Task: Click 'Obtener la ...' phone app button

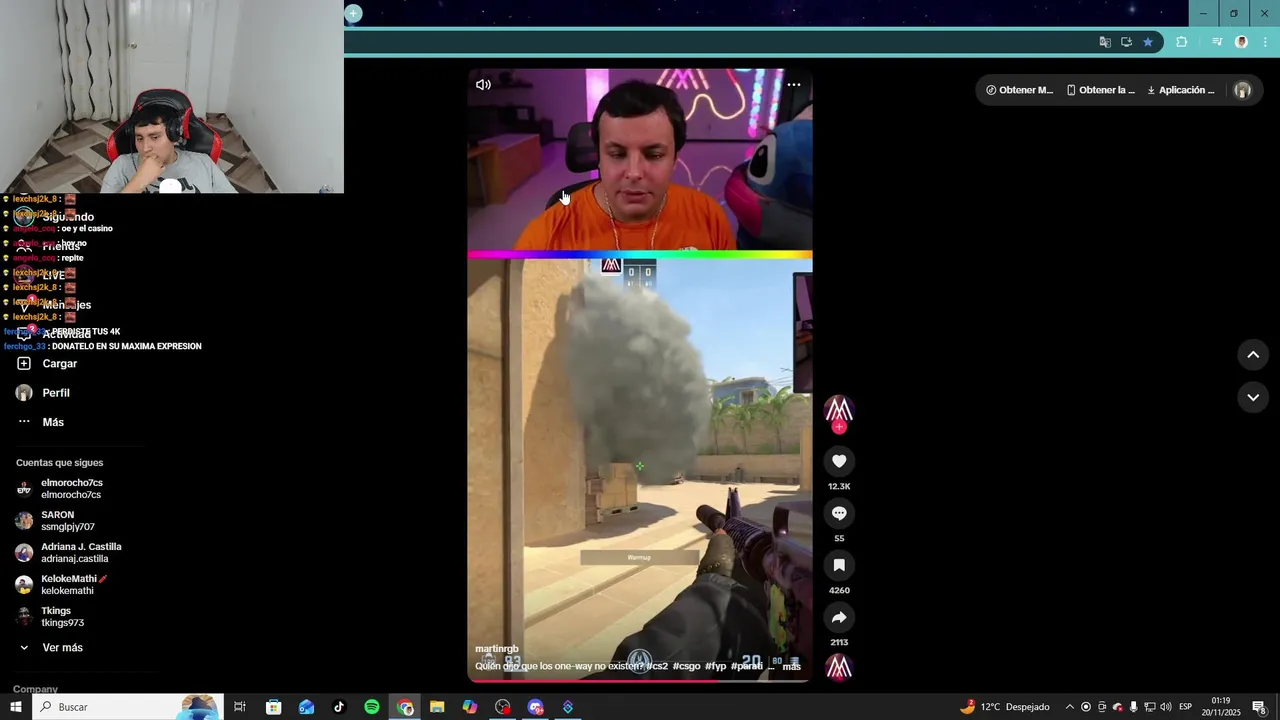Action: 1101,90
